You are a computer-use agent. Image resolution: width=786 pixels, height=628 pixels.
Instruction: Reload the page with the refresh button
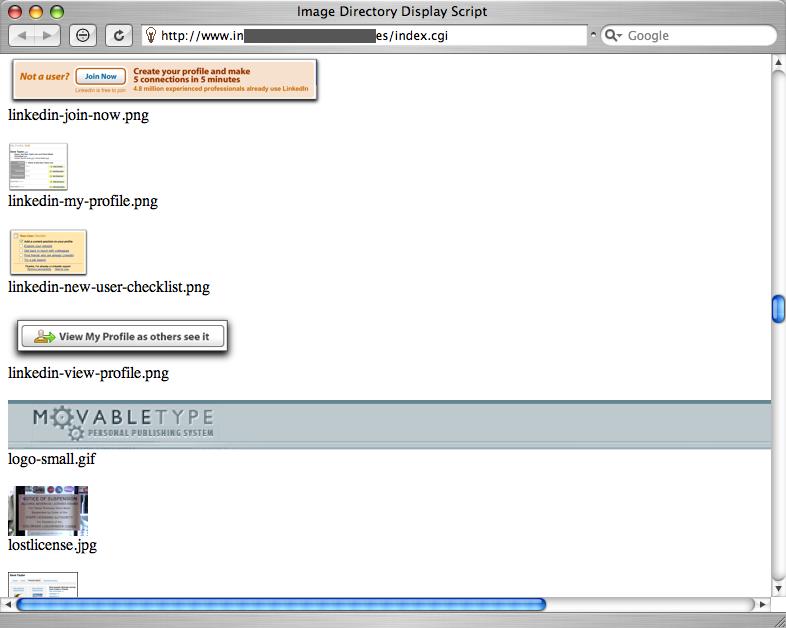(x=119, y=36)
